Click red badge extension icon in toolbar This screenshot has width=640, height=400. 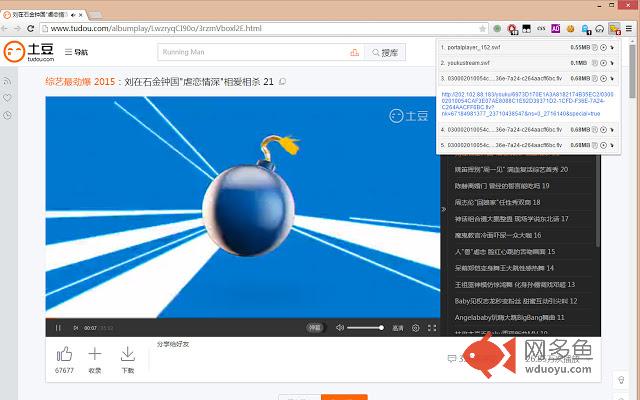[512, 29]
